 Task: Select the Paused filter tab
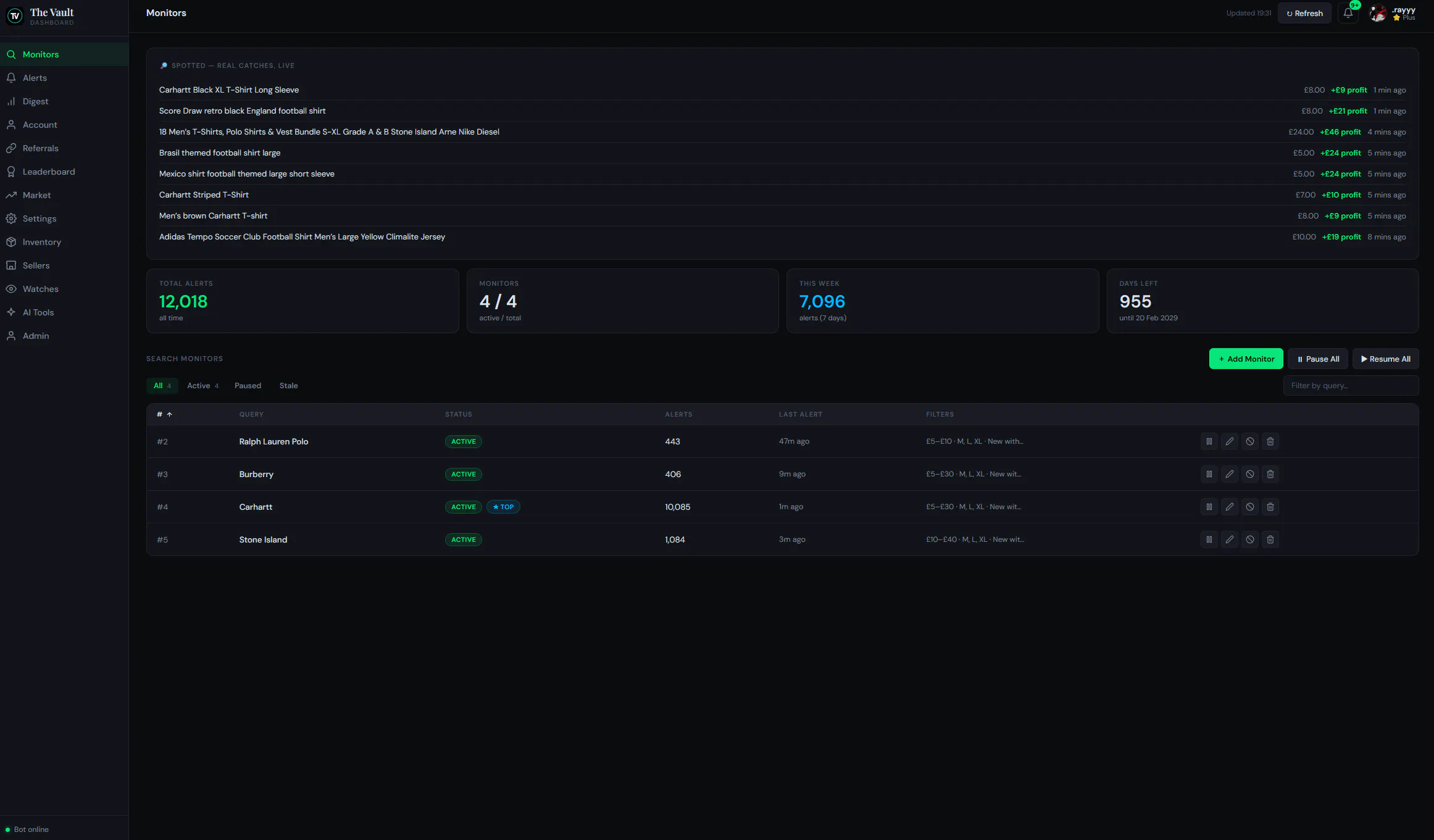point(248,386)
